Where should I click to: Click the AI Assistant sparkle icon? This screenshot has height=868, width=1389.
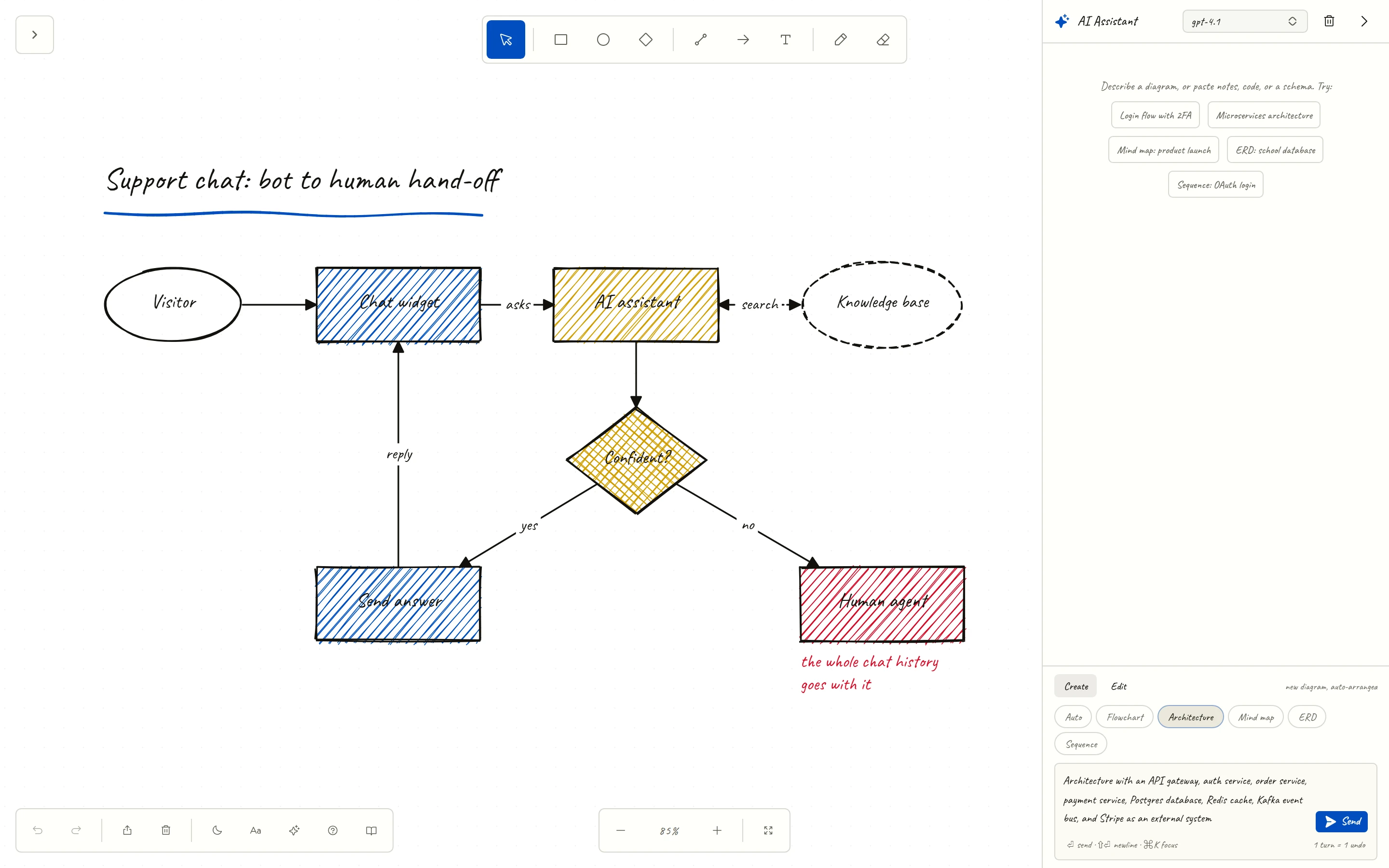tap(1062, 21)
